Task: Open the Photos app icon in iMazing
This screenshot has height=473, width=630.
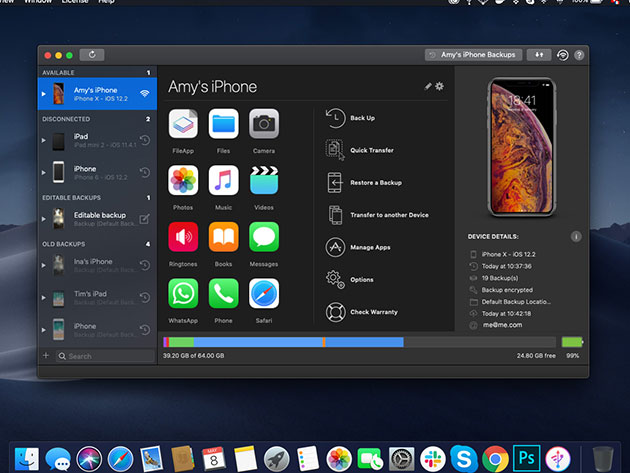Action: (183, 180)
